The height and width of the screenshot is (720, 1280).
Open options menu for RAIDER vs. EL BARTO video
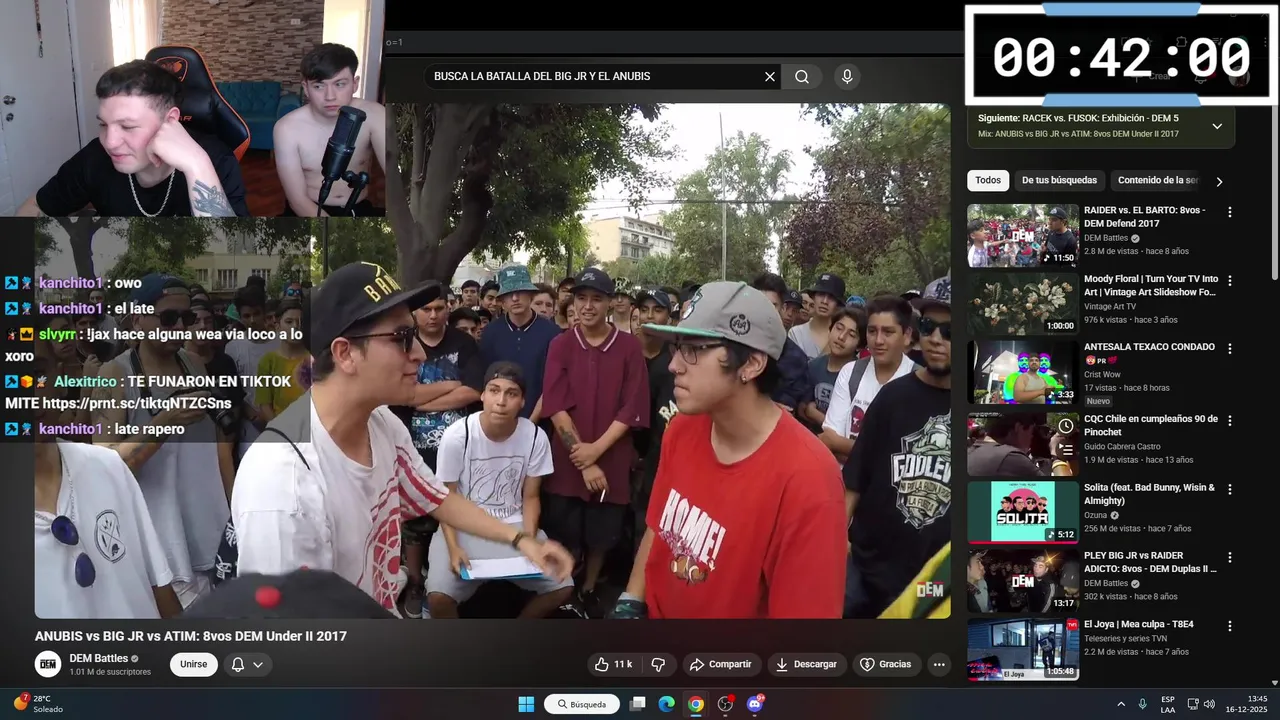point(1230,212)
